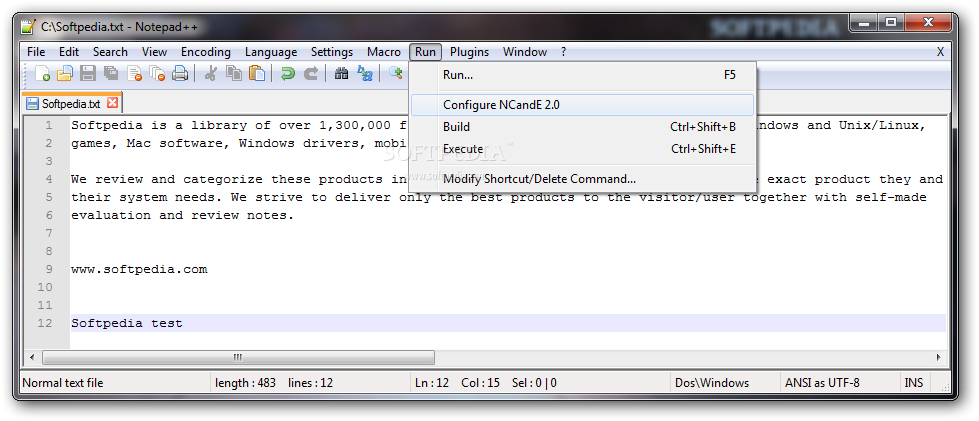The image size is (979, 421).
Task: Click the Open file folder icon
Action: click(x=64, y=74)
